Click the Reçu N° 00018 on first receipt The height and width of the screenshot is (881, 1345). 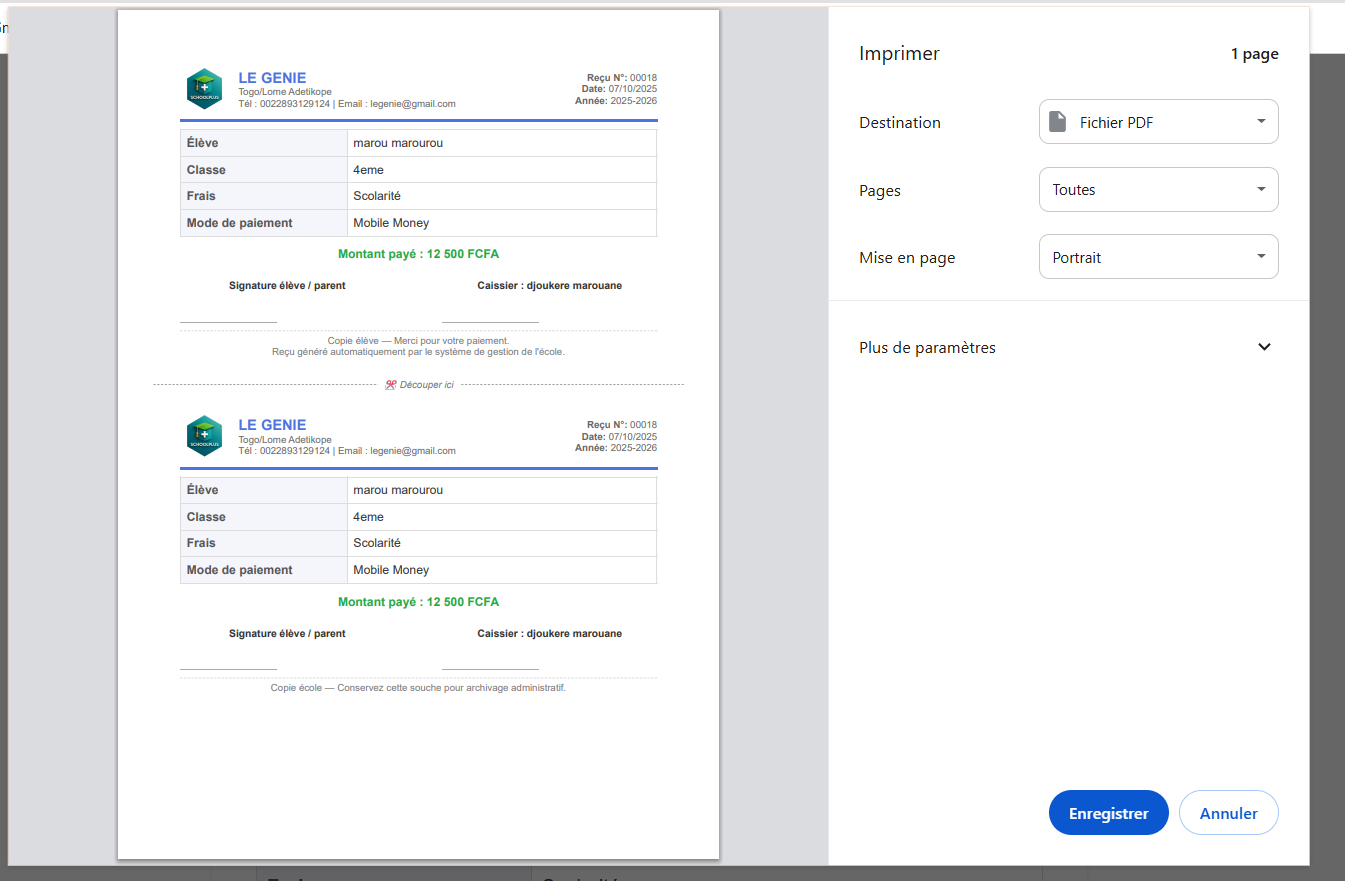(x=620, y=77)
